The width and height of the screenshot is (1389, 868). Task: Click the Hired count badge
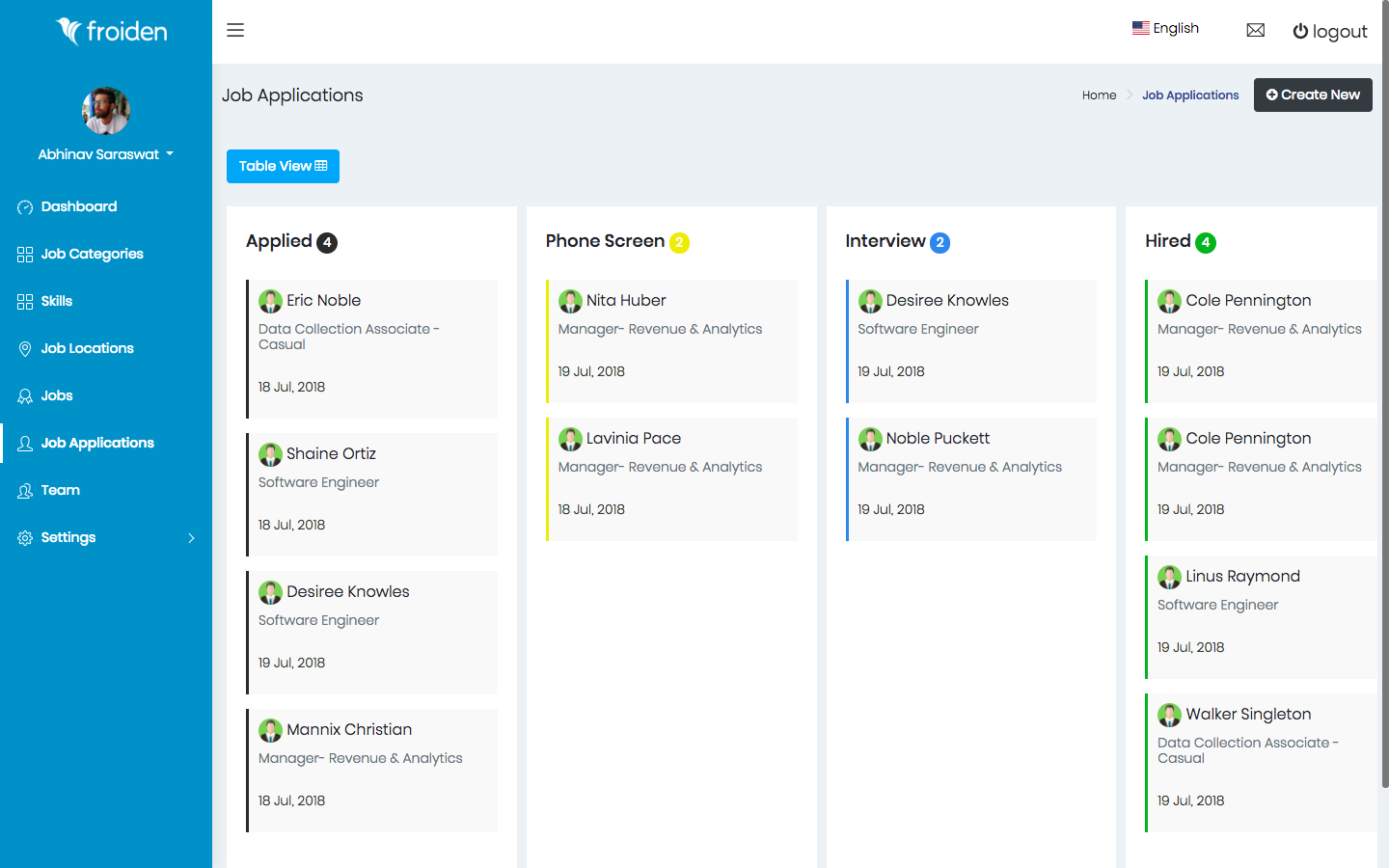pyautogui.click(x=1206, y=243)
